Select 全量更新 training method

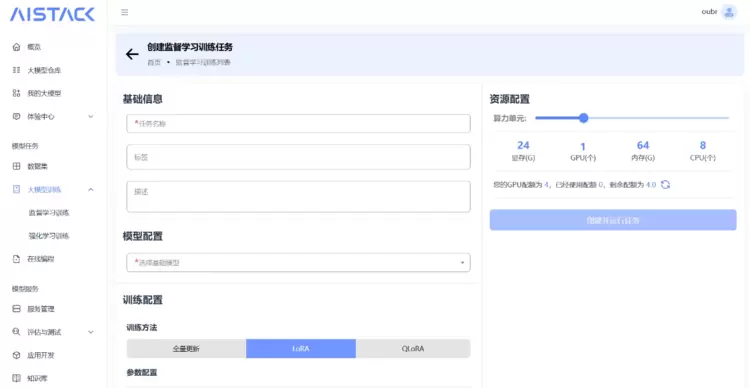pos(186,349)
